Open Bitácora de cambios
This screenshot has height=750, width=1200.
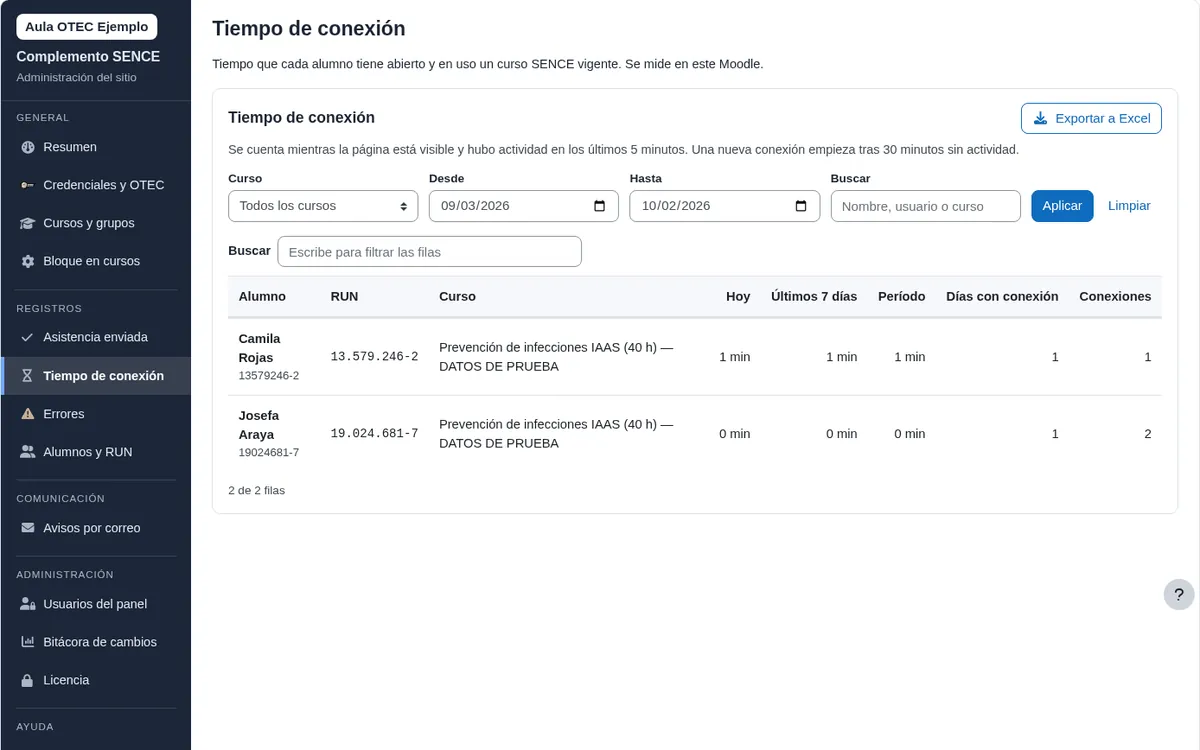click(96, 642)
